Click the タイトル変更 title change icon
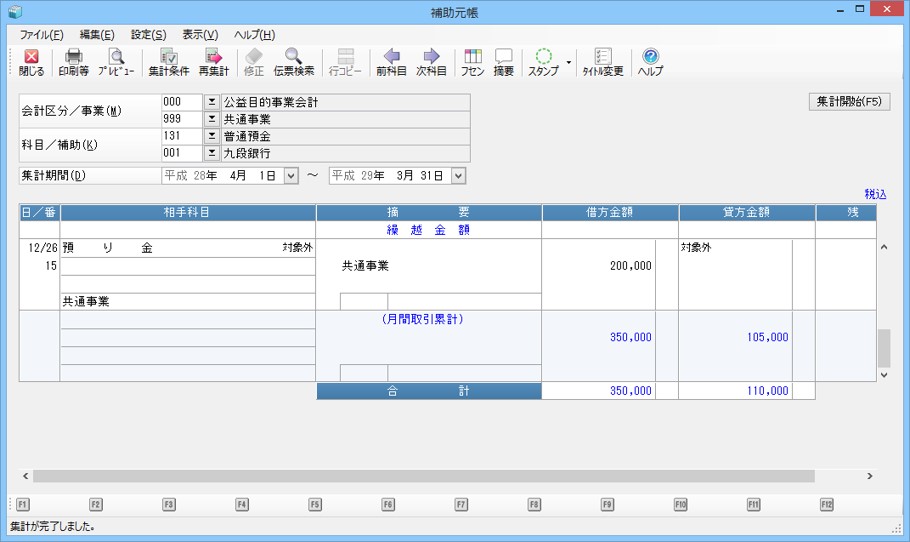 [x=603, y=62]
